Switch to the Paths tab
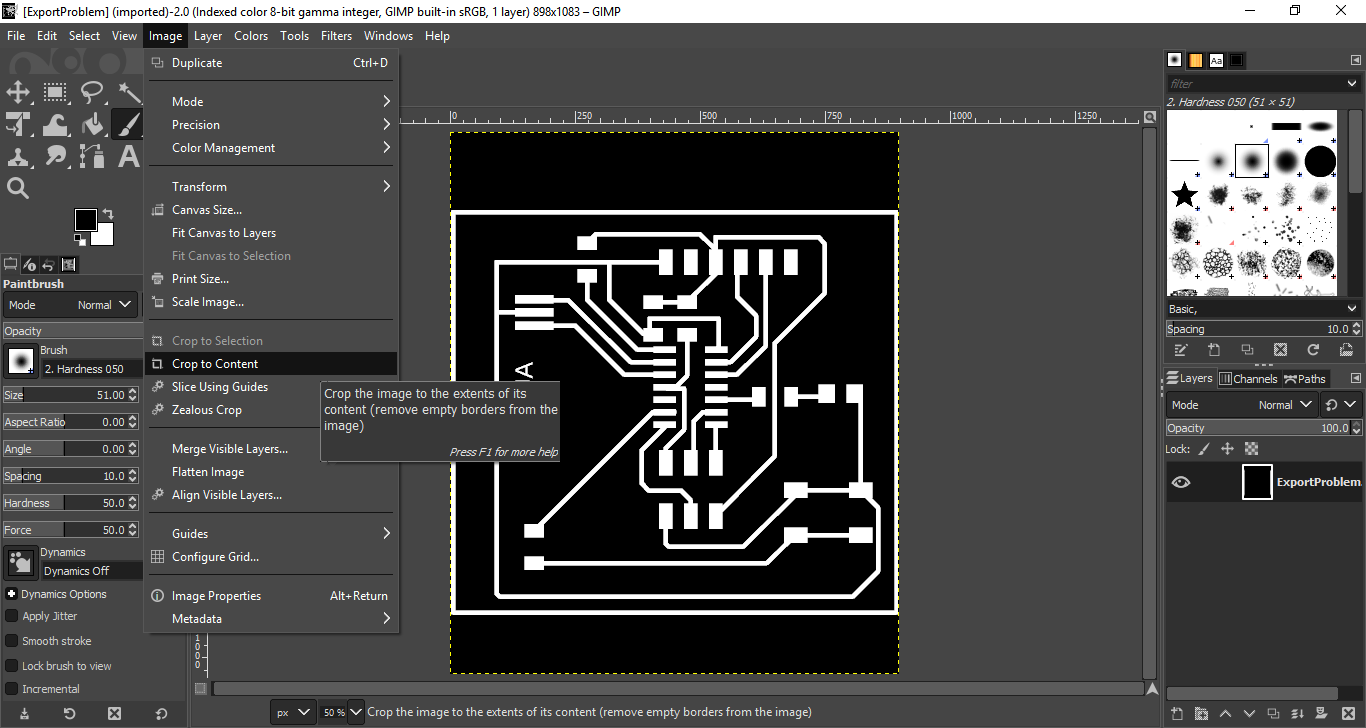This screenshot has height=728, width=1366. [1305, 379]
